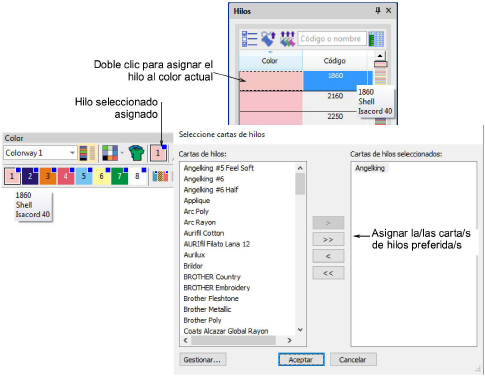Select palette color 8 white

[x=137, y=176]
